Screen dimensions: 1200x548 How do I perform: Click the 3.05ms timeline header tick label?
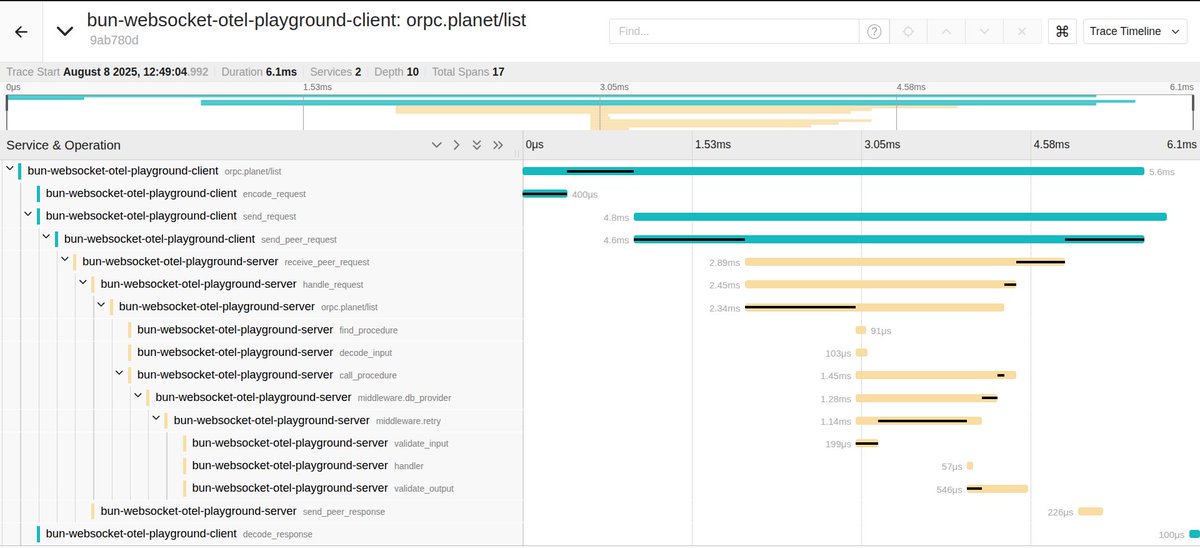coord(882,145)
